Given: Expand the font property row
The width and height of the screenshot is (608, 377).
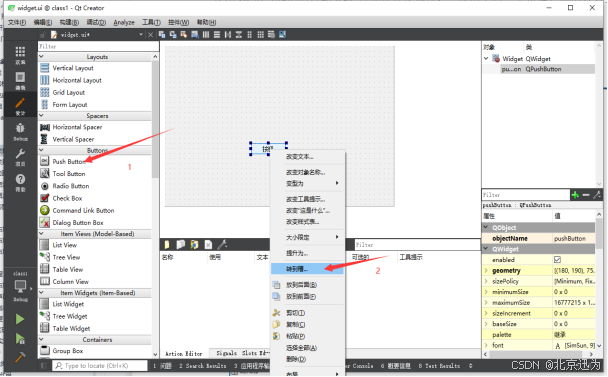Looking at the screenshot, I should tap(486, 345).
